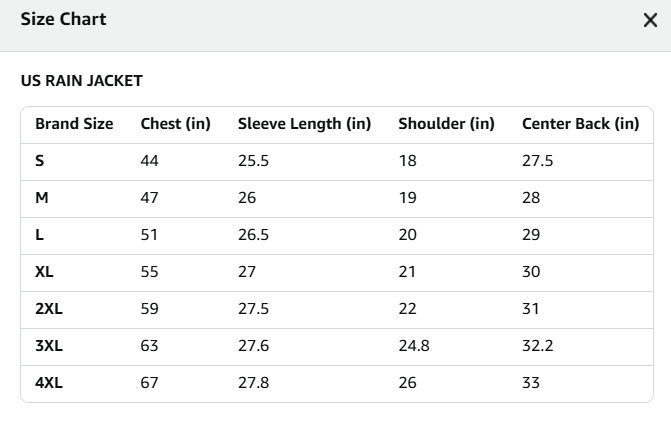Select the 2XL brand size row label
Viewport: 671px width, 443px height.
click(49, 309)
